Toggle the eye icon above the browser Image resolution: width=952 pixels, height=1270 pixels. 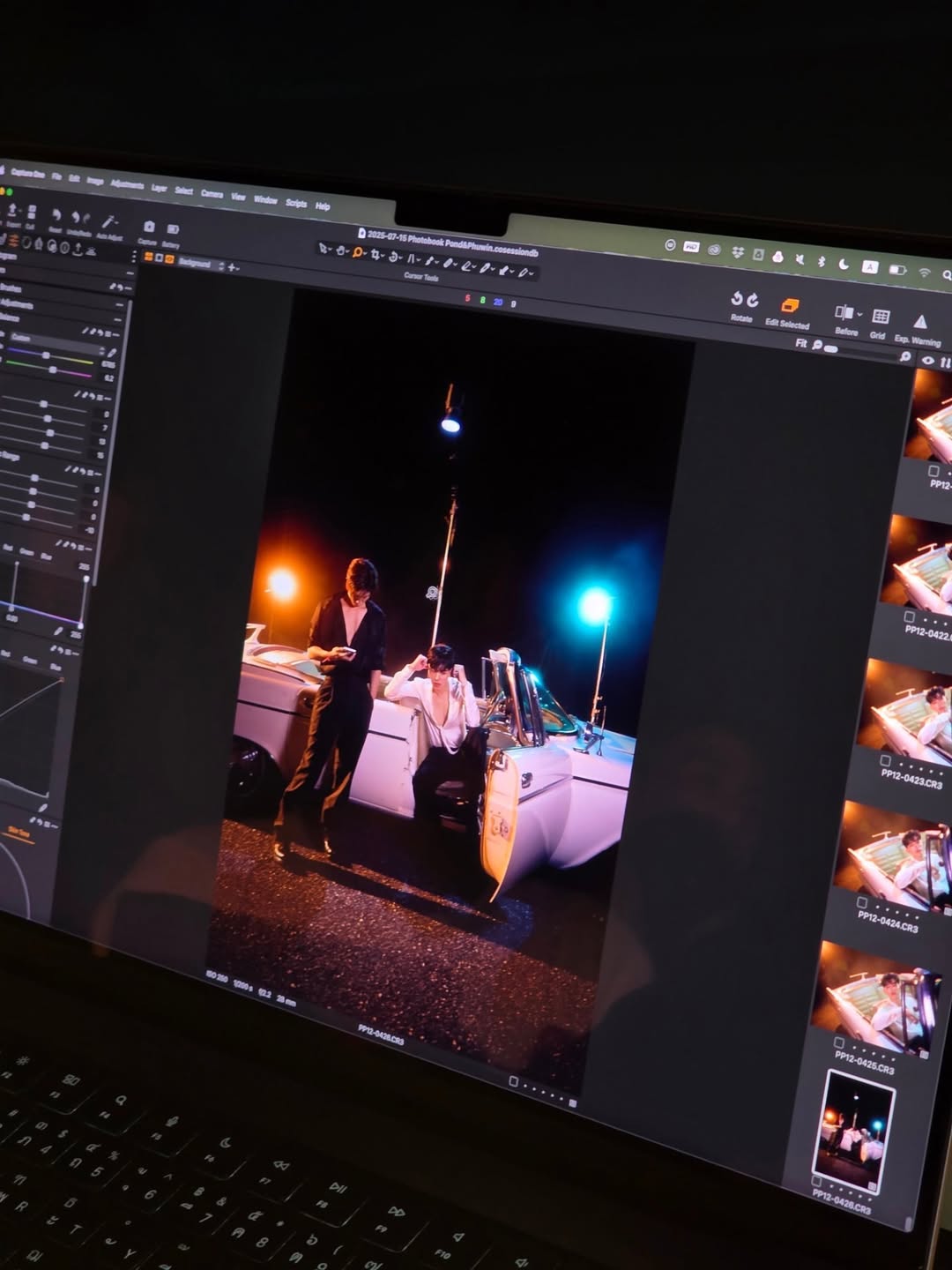pos(927,360)
